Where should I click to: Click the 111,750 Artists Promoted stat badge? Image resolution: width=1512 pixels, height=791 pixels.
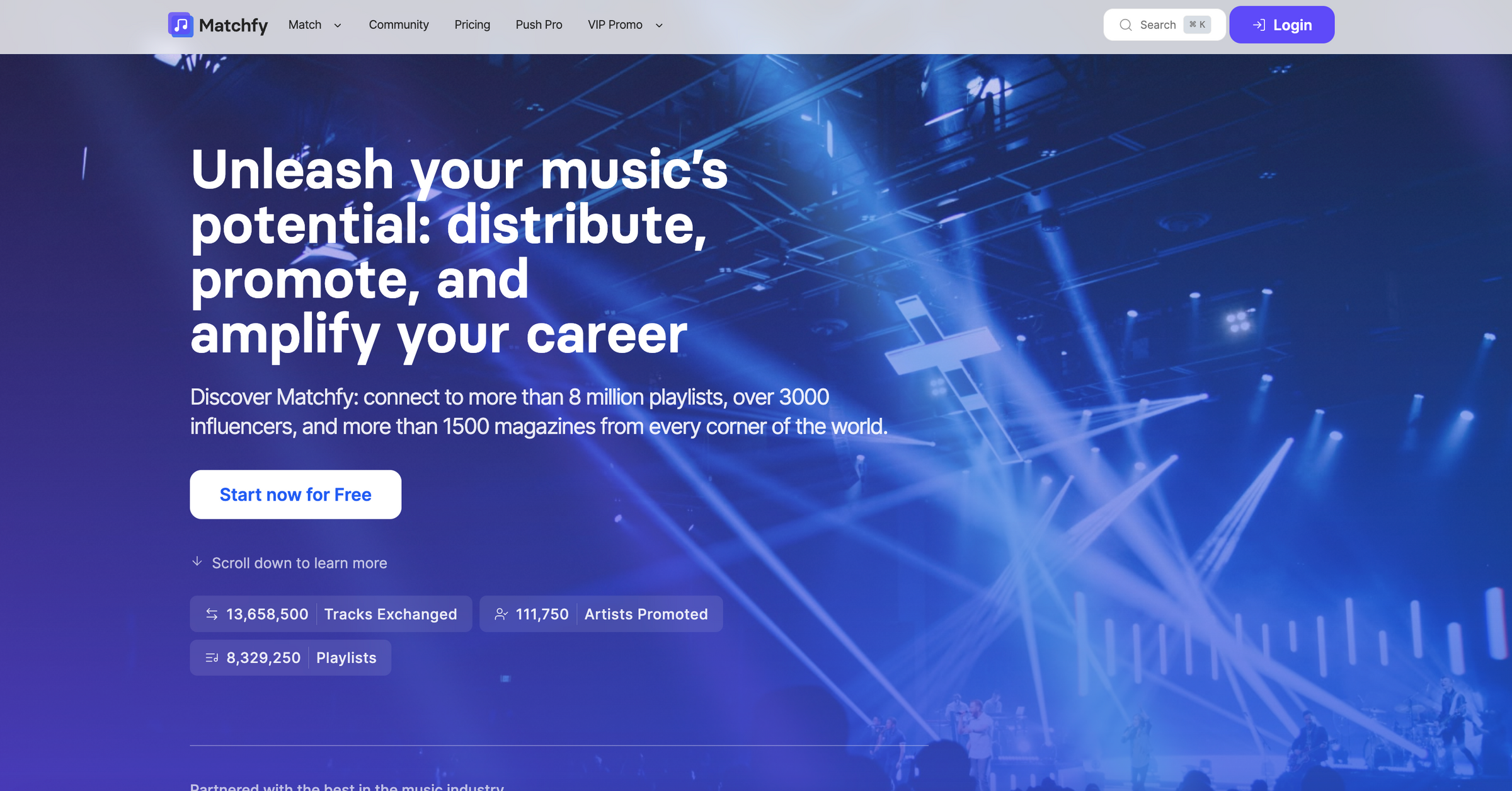600,613
